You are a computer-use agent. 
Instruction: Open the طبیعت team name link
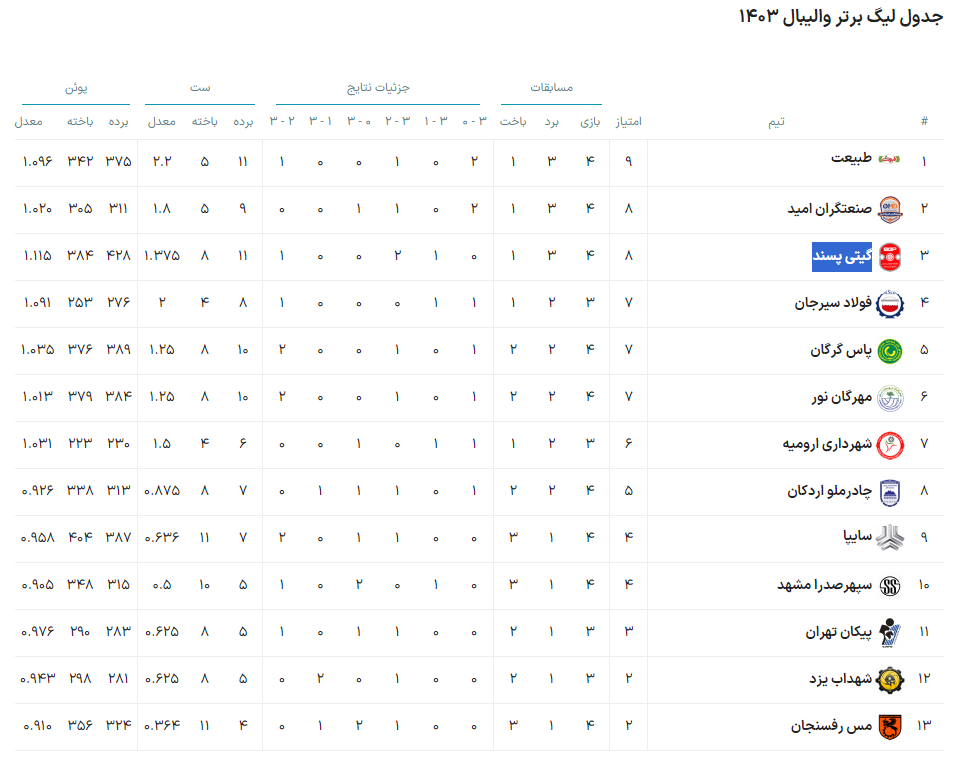(851, 159)
